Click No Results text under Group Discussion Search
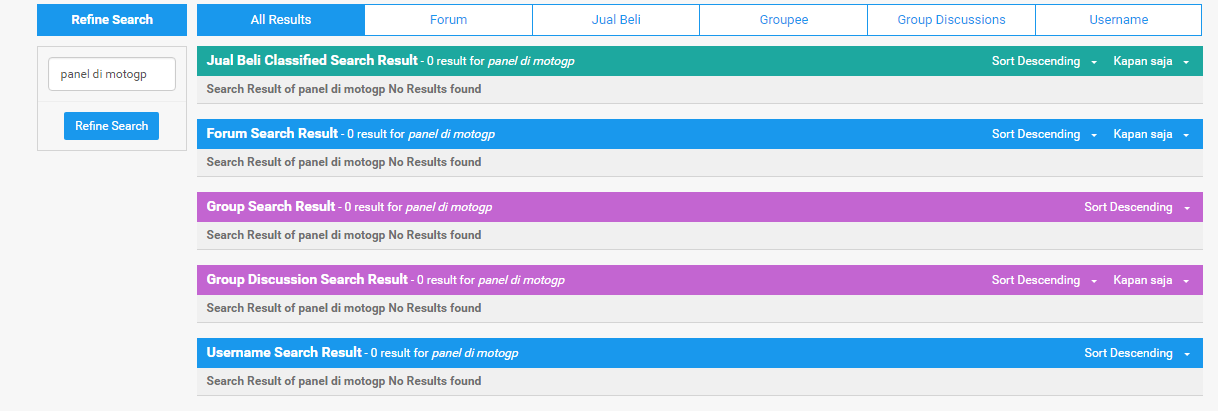The height and width of the screenshot is (411, 1218). [x=344, y=309]
